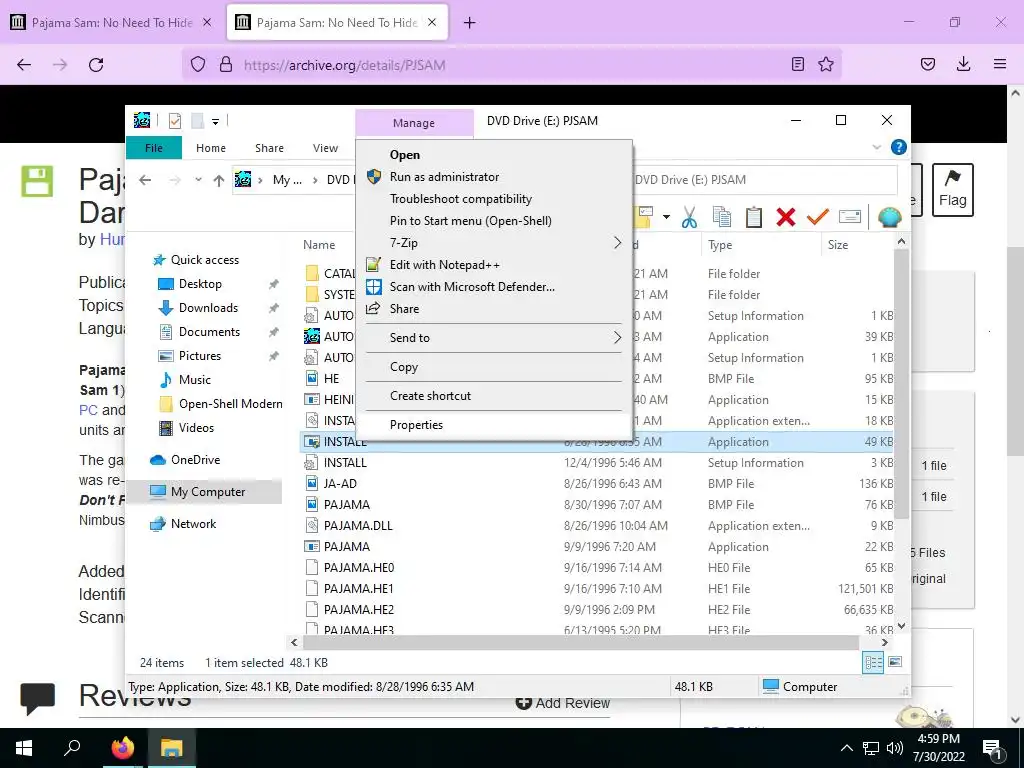Bookmark this page with star icon

(826, 64)
